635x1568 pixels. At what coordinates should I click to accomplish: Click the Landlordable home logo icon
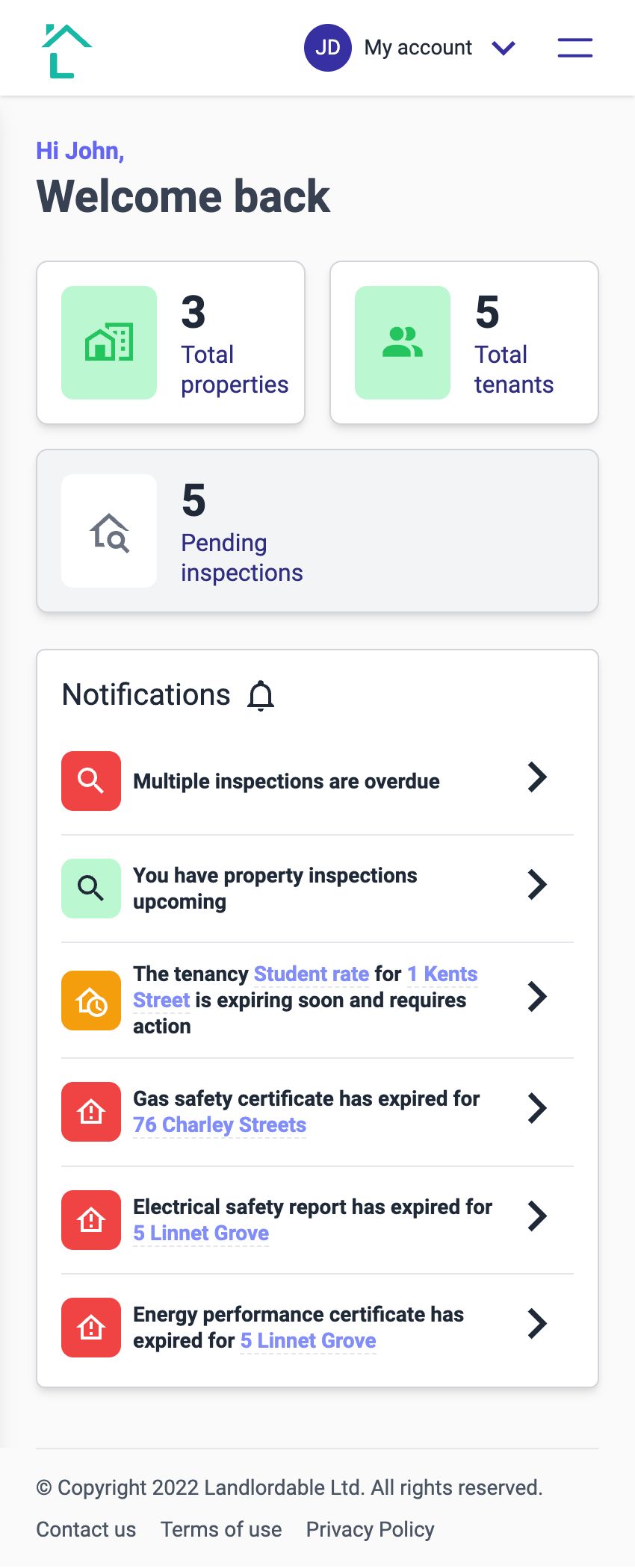pos(66,47)
